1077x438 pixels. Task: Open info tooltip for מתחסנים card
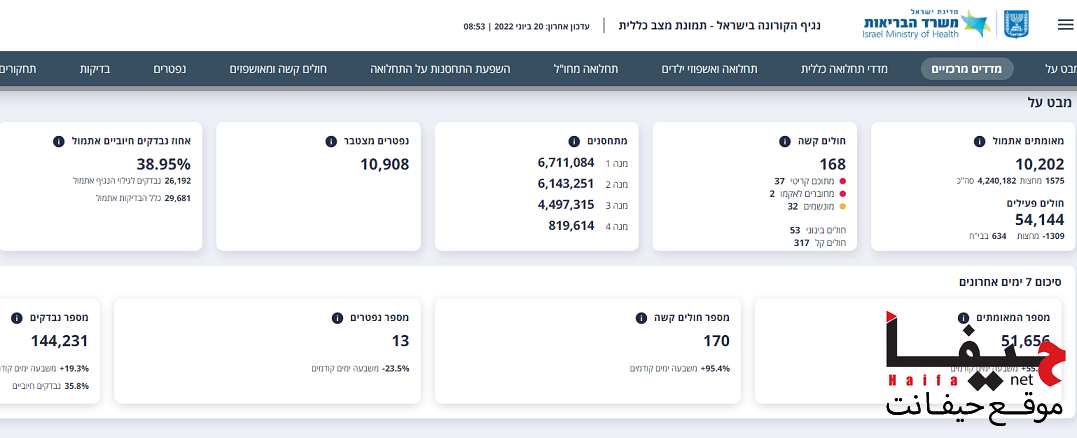click(573, 141)
